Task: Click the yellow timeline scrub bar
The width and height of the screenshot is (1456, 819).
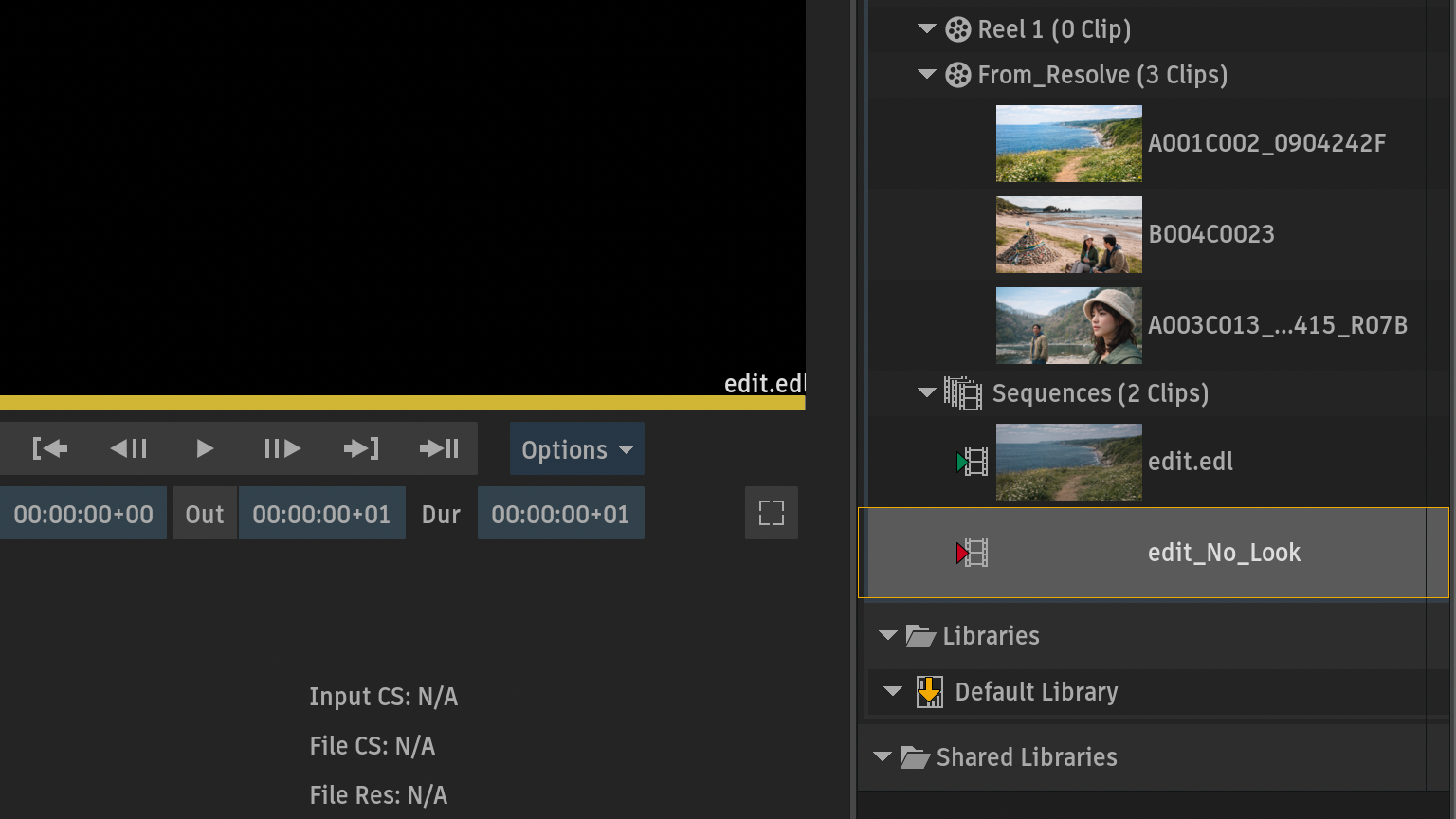Action: [x=402, y=403]
